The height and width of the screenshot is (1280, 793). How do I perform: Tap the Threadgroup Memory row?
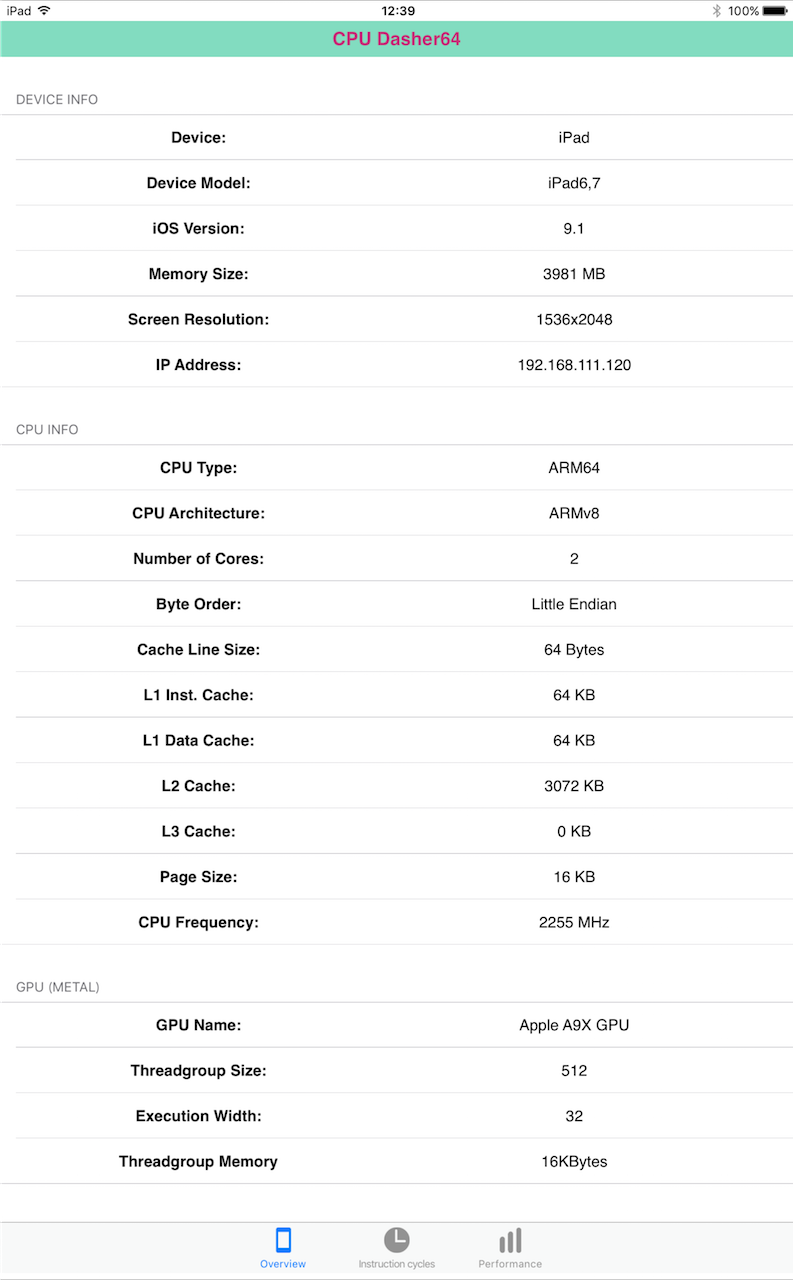[x=397, y=1162]
